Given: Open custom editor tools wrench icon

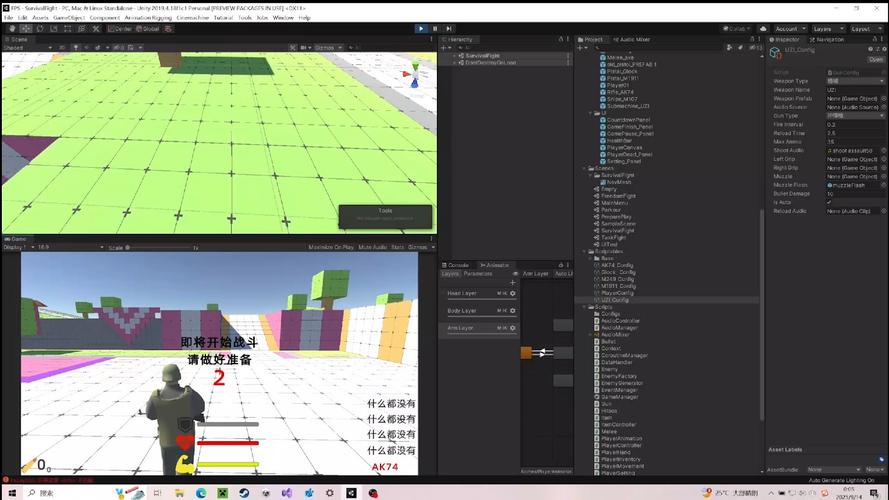Looking at the screenshot, I should click(x=96, y=28).
